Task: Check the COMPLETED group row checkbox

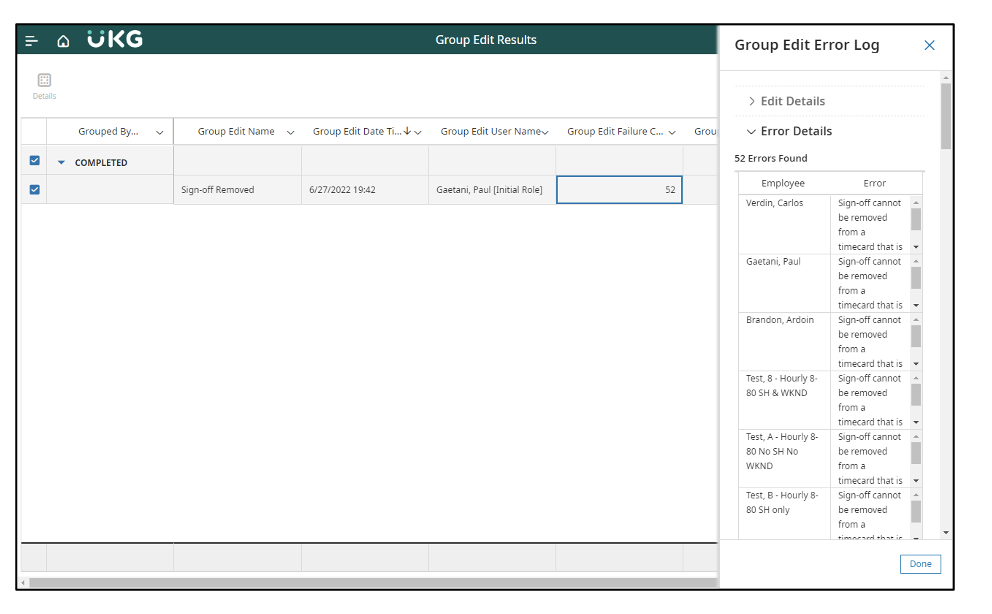Action: point(33,160)
